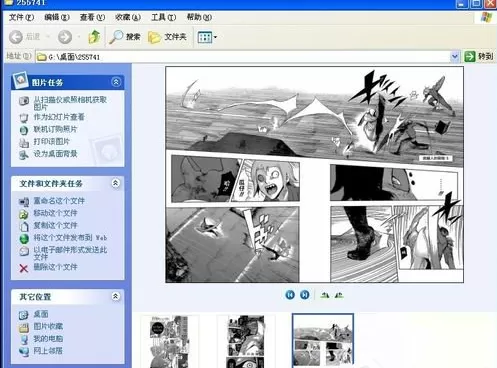This screenshot has width=497, height=368.
Task: Click Print this picture (打印该图片)
Action: click(x=51, y=141)
